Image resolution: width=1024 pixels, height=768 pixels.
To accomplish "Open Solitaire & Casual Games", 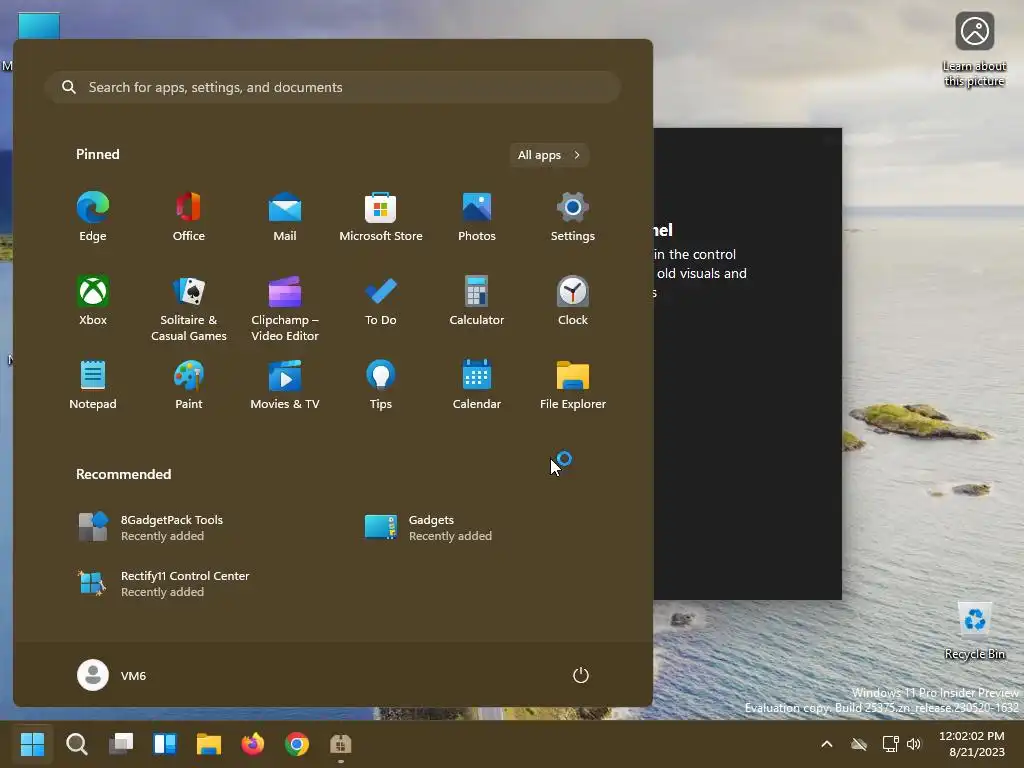I will (x=189, y=309).
